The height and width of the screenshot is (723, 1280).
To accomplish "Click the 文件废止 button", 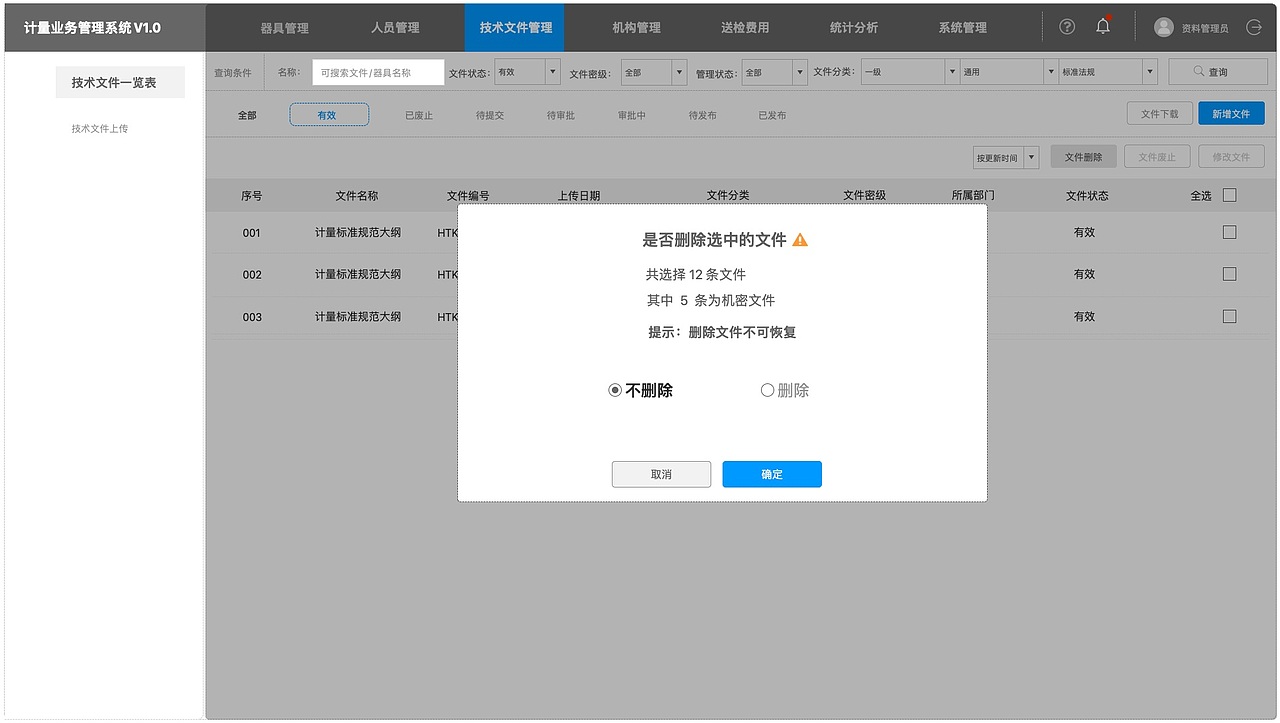I will click(x=1157, y=157).
